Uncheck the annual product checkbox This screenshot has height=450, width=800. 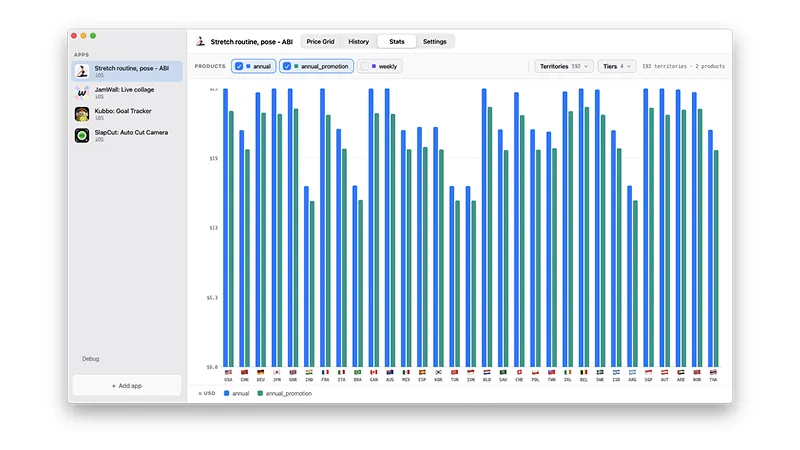click(239, 66)
